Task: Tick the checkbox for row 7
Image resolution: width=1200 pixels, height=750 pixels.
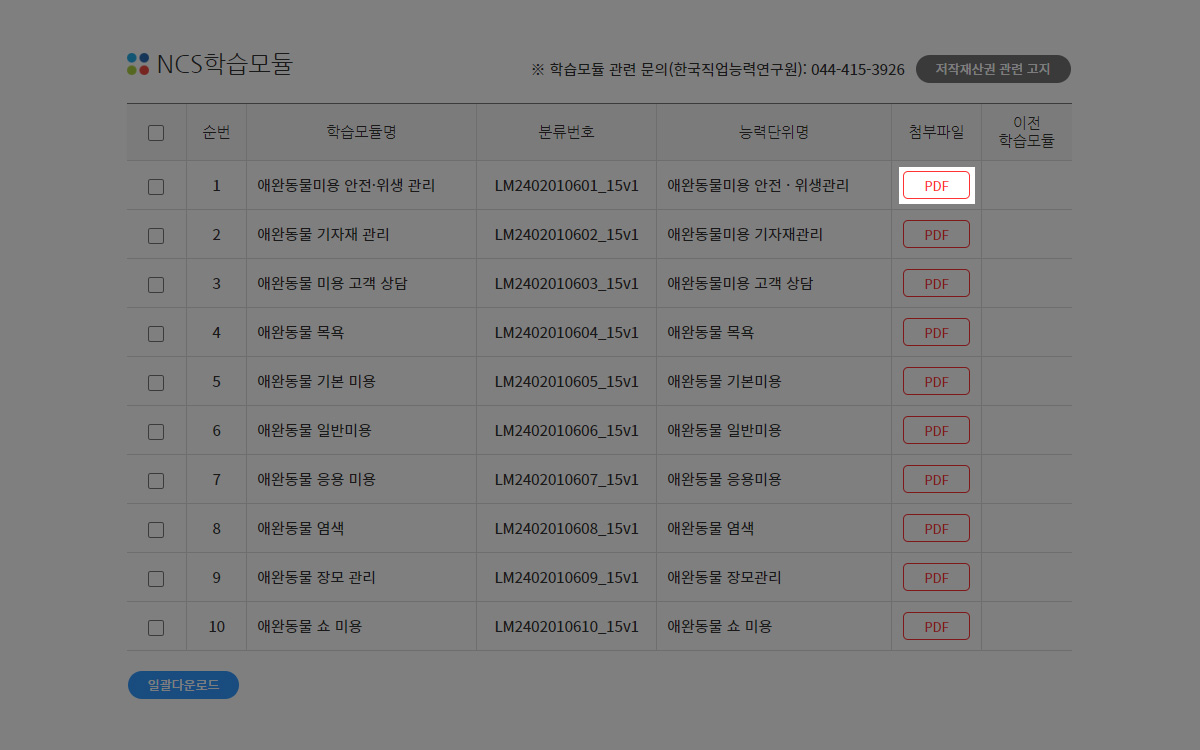Action: pos(156,481)
